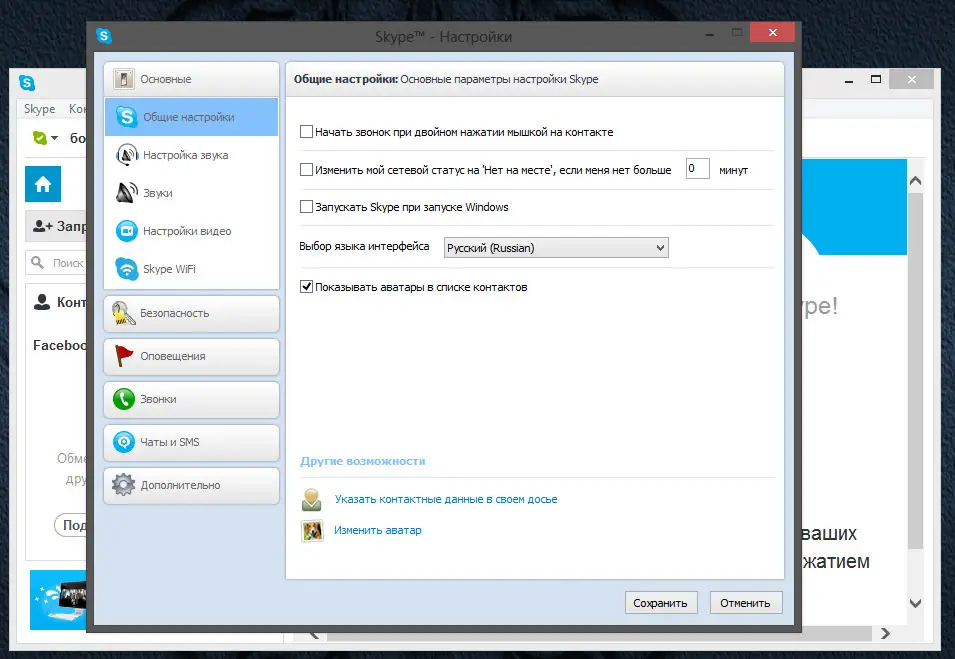Click the chat bubble icon for Чаты и SMS
955x659 pixels.
tap(124, 442)
